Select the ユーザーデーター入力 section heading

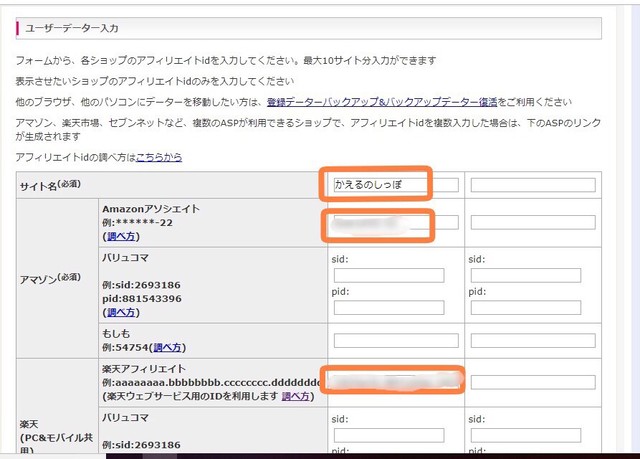click(x=72, y=28)
